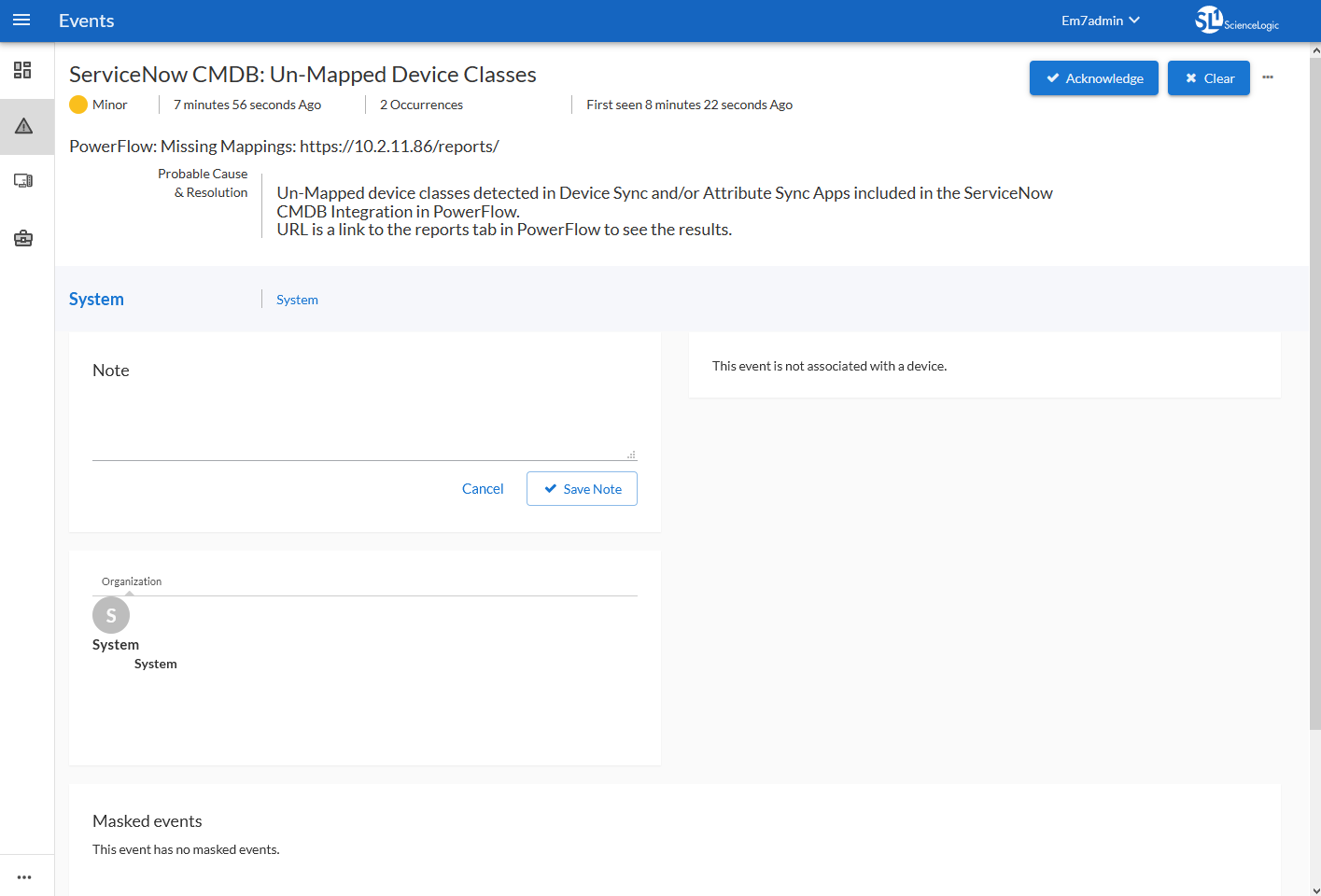Clear the ServiceNow CMDB event
Image resolution: width=1321 pixels, height=896 pixels.
click(1208, 78)
